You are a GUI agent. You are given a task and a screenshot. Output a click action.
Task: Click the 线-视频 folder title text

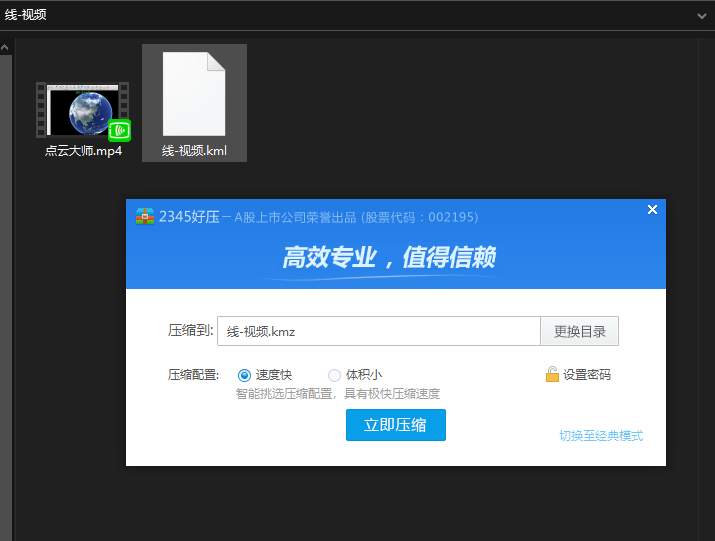(x=26, y=15)
